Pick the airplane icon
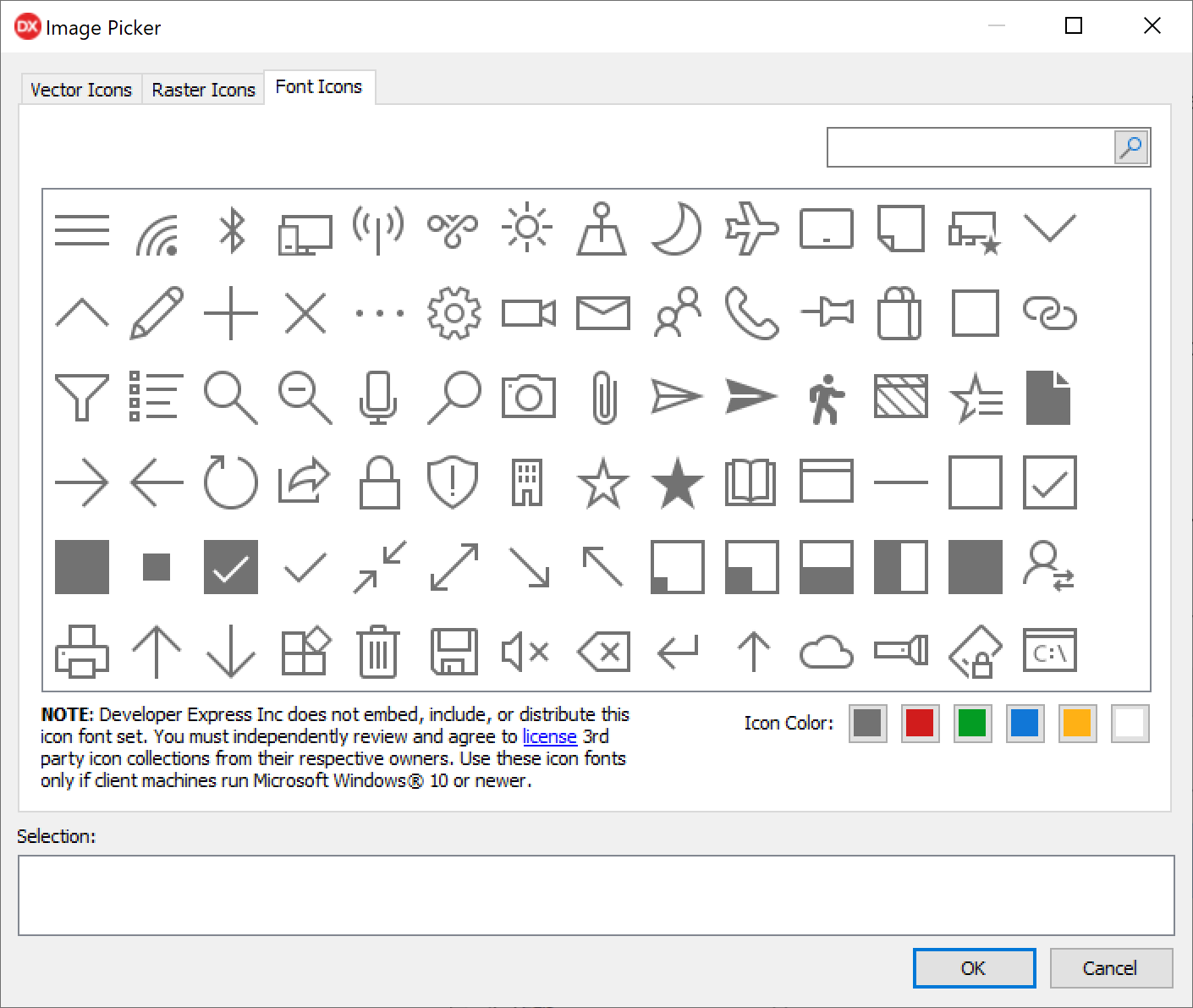This screenshot has width=1193, height=1008. click(x=751, y=229)
